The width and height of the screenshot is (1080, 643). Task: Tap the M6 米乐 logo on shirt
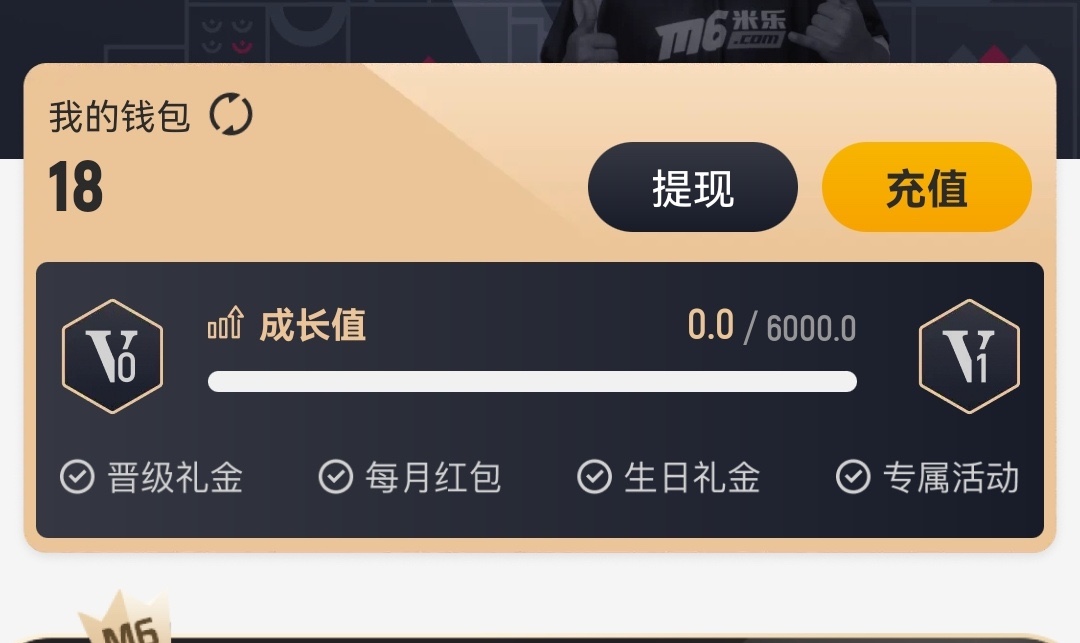click(x=720, y=34)
